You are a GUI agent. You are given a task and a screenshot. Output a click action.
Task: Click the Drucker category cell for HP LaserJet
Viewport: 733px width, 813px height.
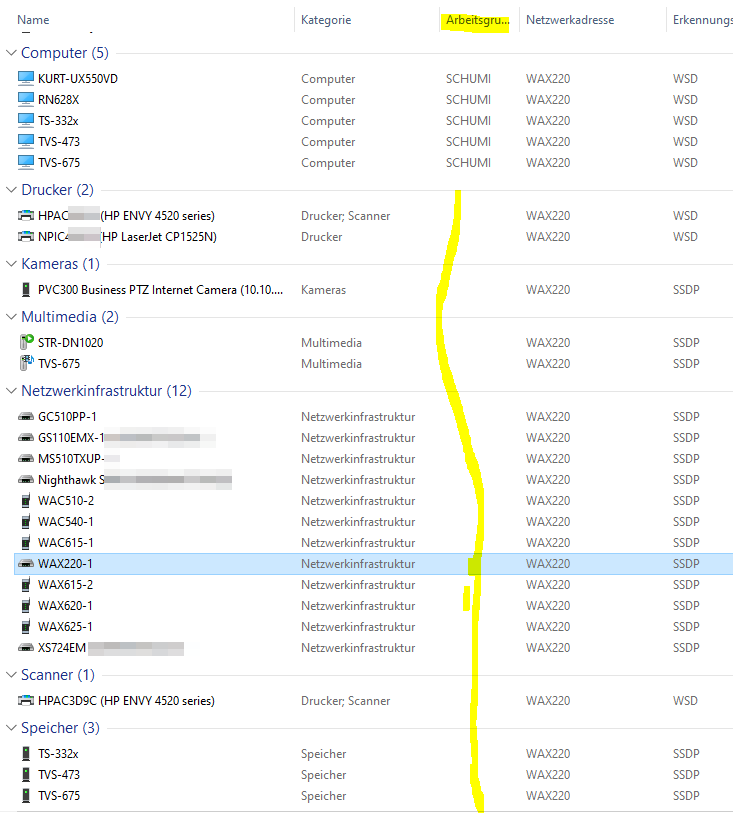pyautogui.click(x=321, y=236)
